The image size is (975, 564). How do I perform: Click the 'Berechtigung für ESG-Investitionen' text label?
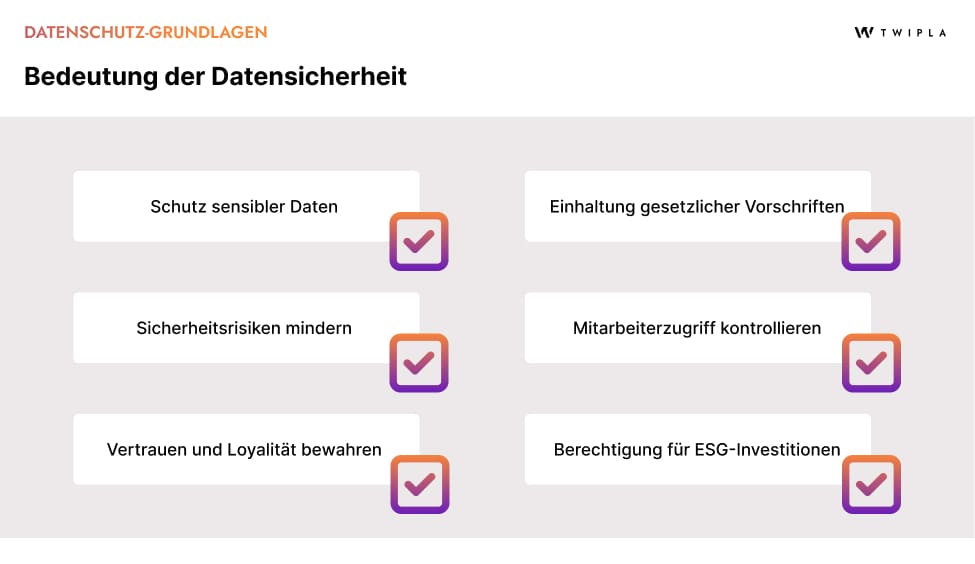(x=697, y=449)
